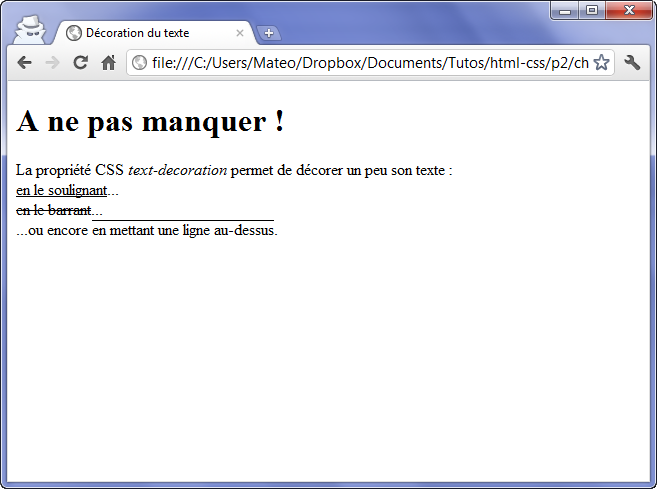The height and width of the screenshot is (489, 657).
Task: Click the Forward navigation arrow
Action: pos(53,63)
